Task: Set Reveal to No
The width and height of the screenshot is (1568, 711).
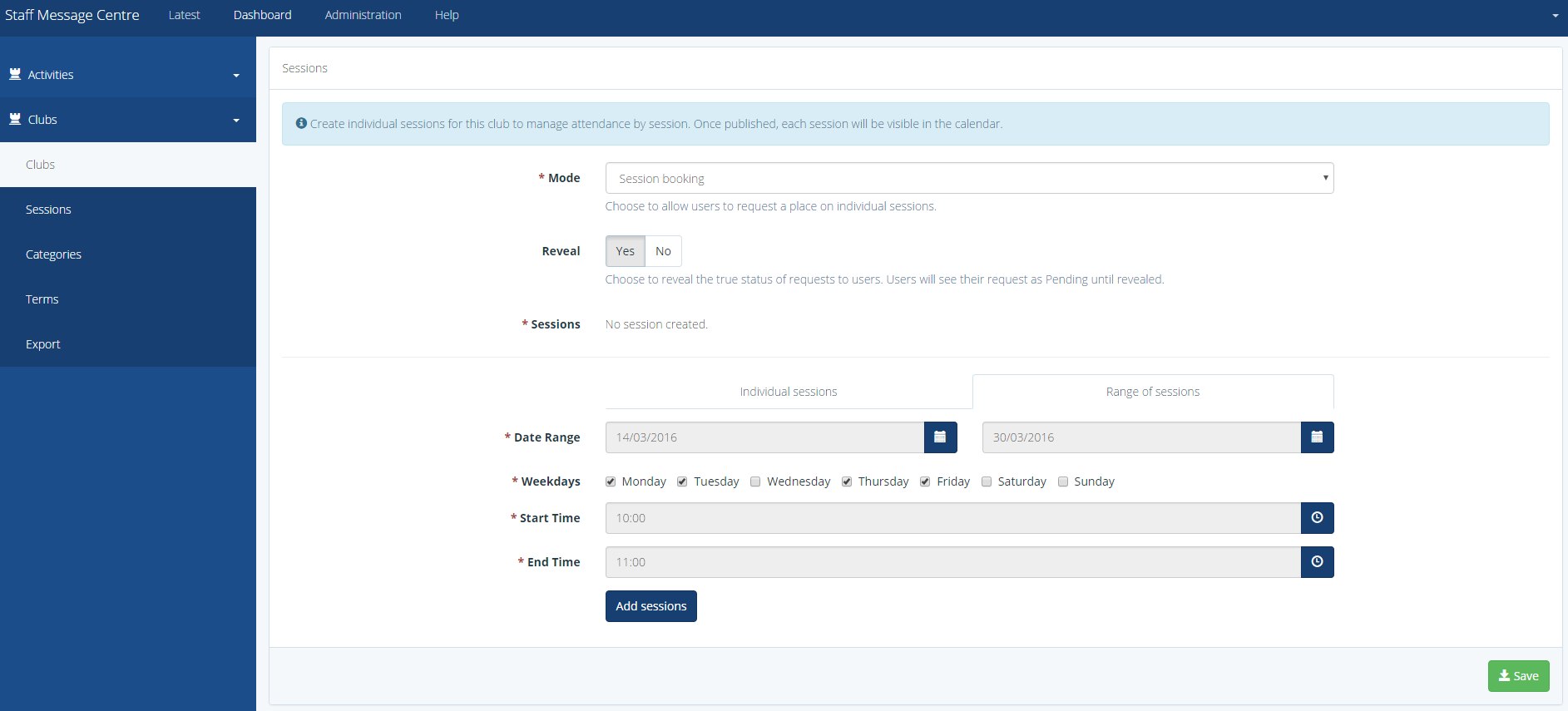Action: [x=663, y=251]
